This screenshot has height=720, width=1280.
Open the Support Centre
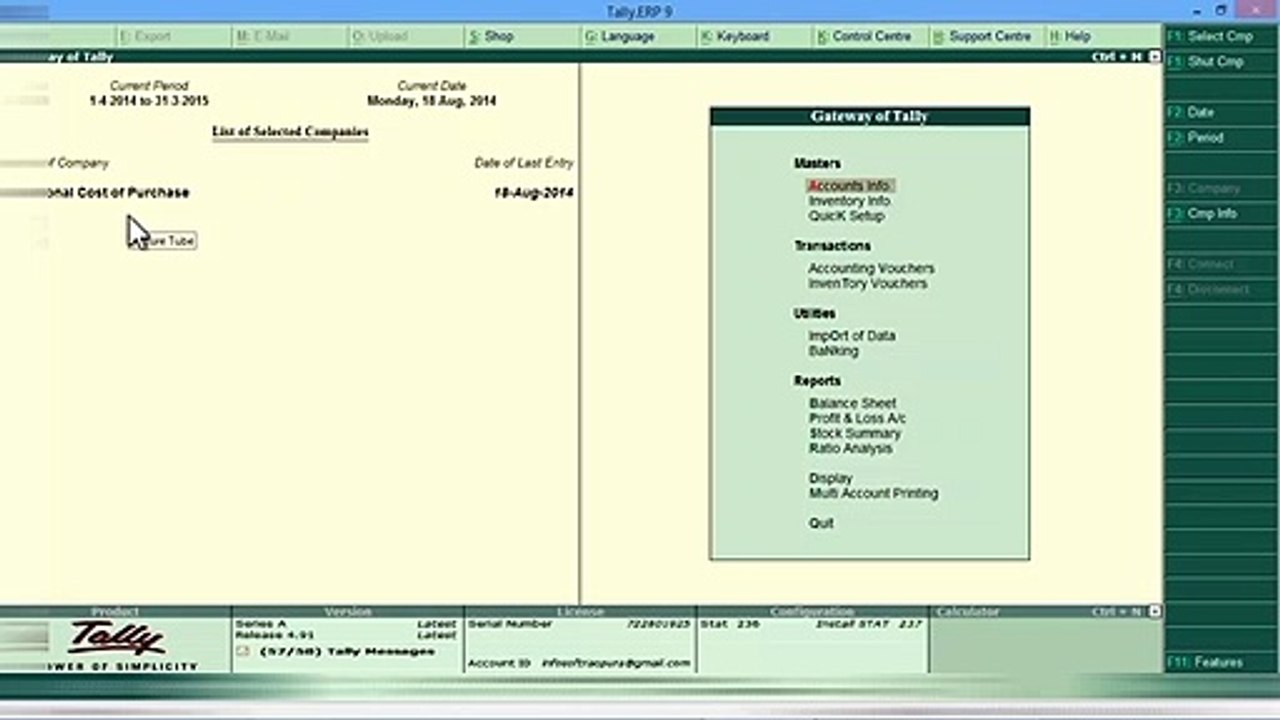point(986,36)
